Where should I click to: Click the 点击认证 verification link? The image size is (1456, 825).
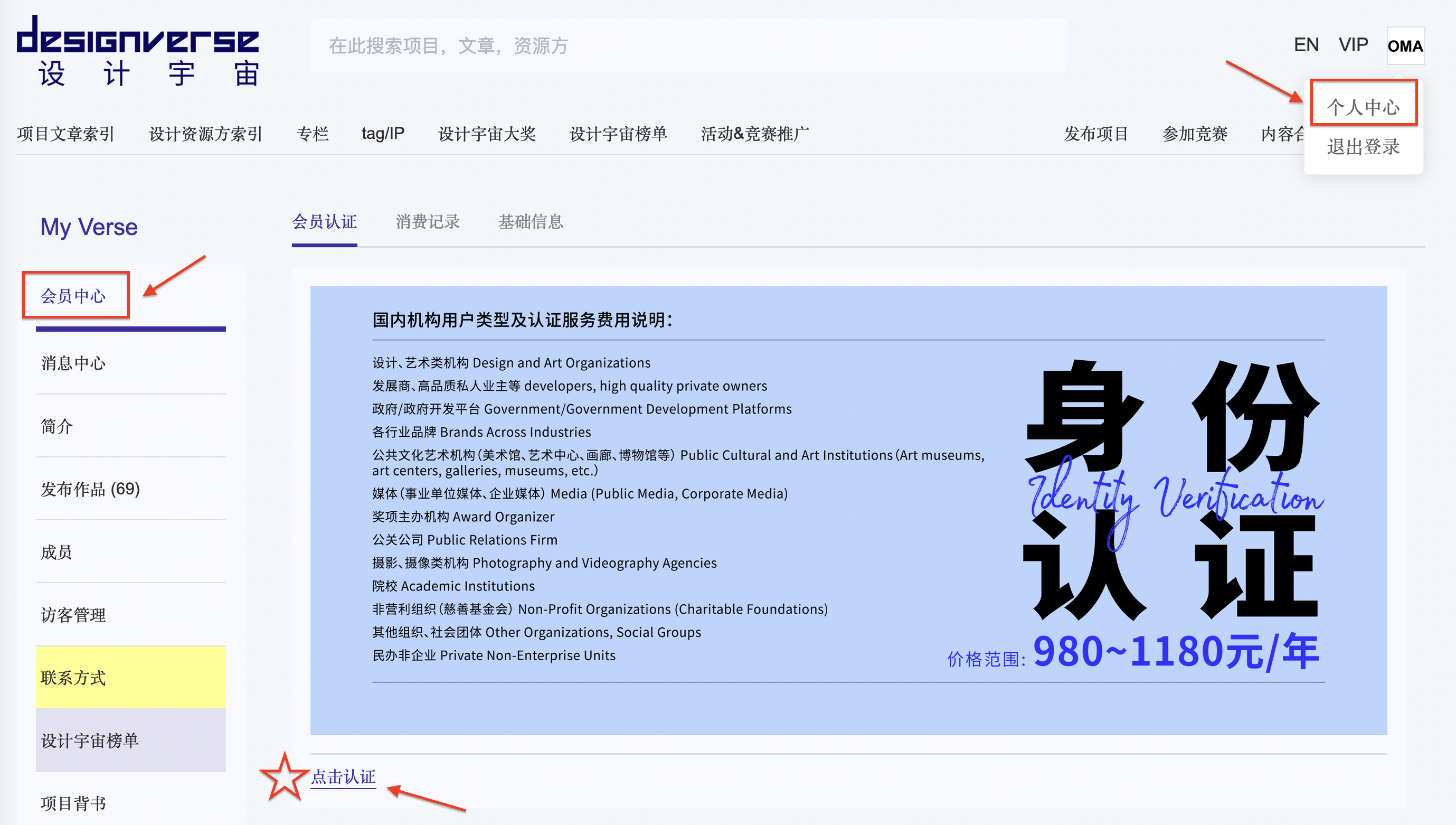pyautogui.click(x=343, y=778)
